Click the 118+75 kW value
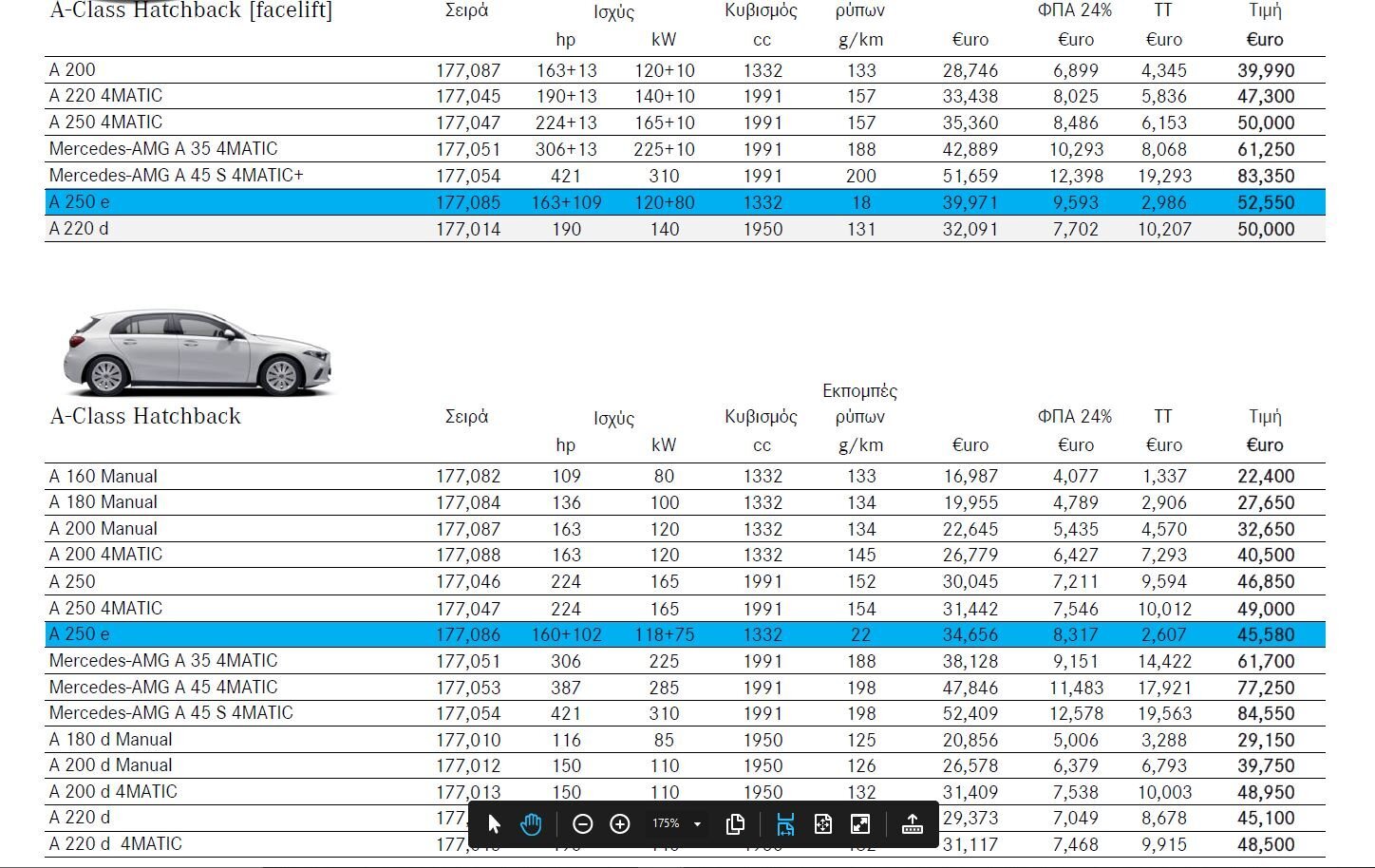Screen dimensions: 1375x868 [665, 634]
